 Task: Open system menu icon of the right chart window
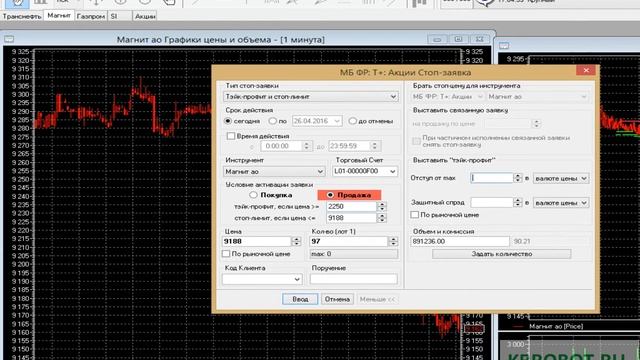click(504, 46)
